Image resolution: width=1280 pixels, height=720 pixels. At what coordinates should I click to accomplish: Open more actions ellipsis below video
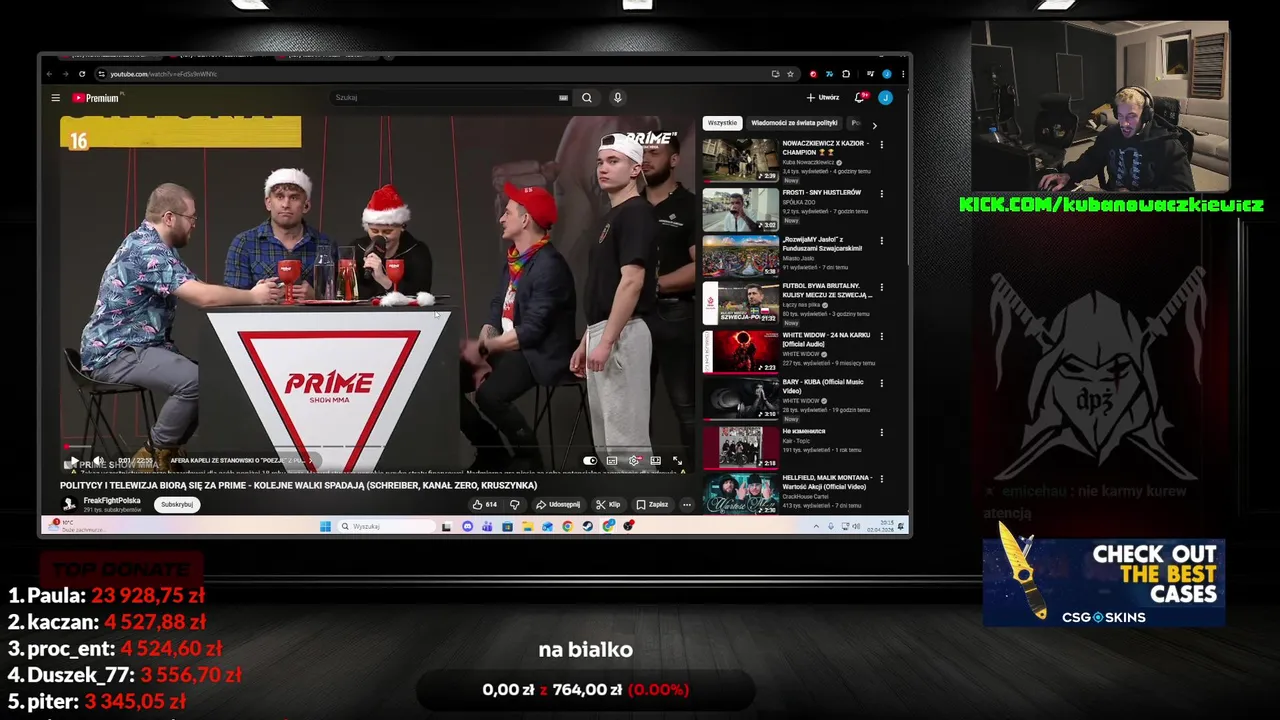pyautogui.click(x=686, y=505)
